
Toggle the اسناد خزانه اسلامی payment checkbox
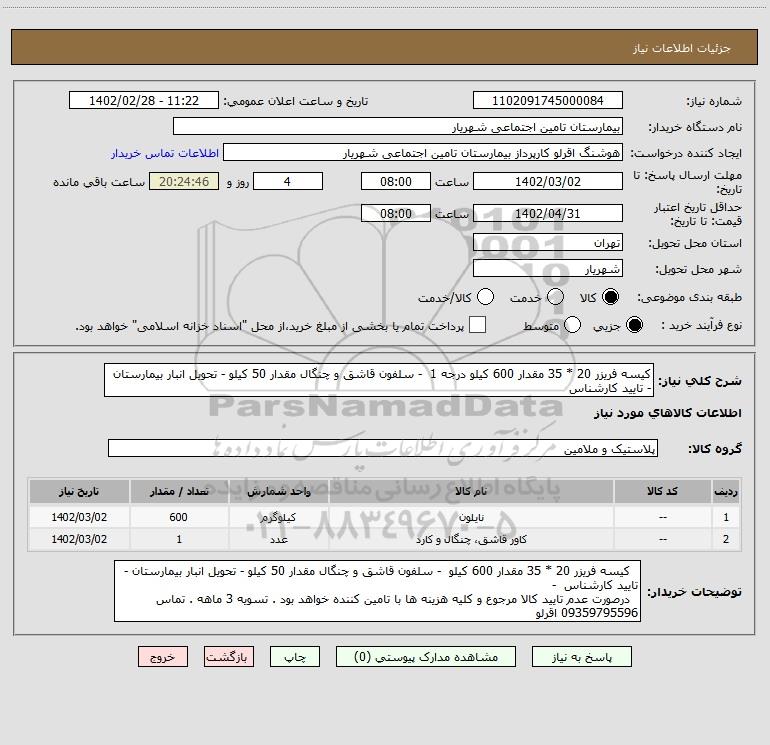[477, 325]
